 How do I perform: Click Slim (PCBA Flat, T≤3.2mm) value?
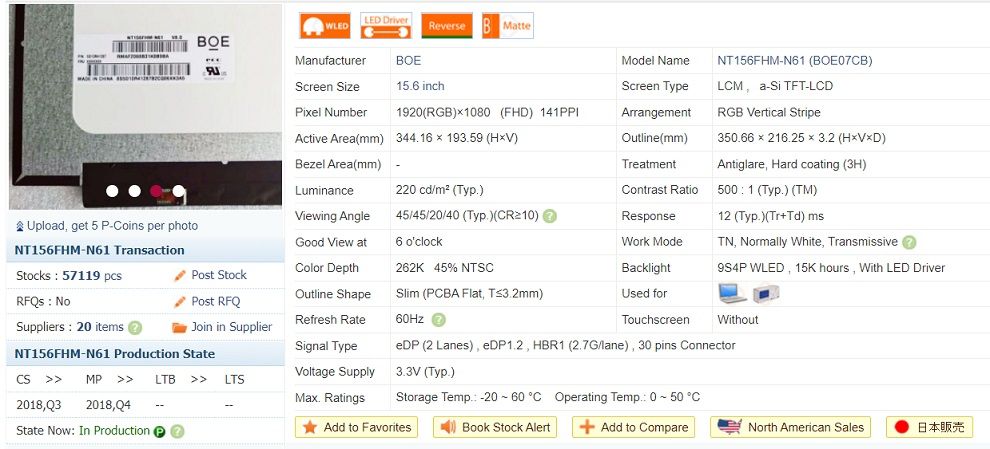[469, 294]
